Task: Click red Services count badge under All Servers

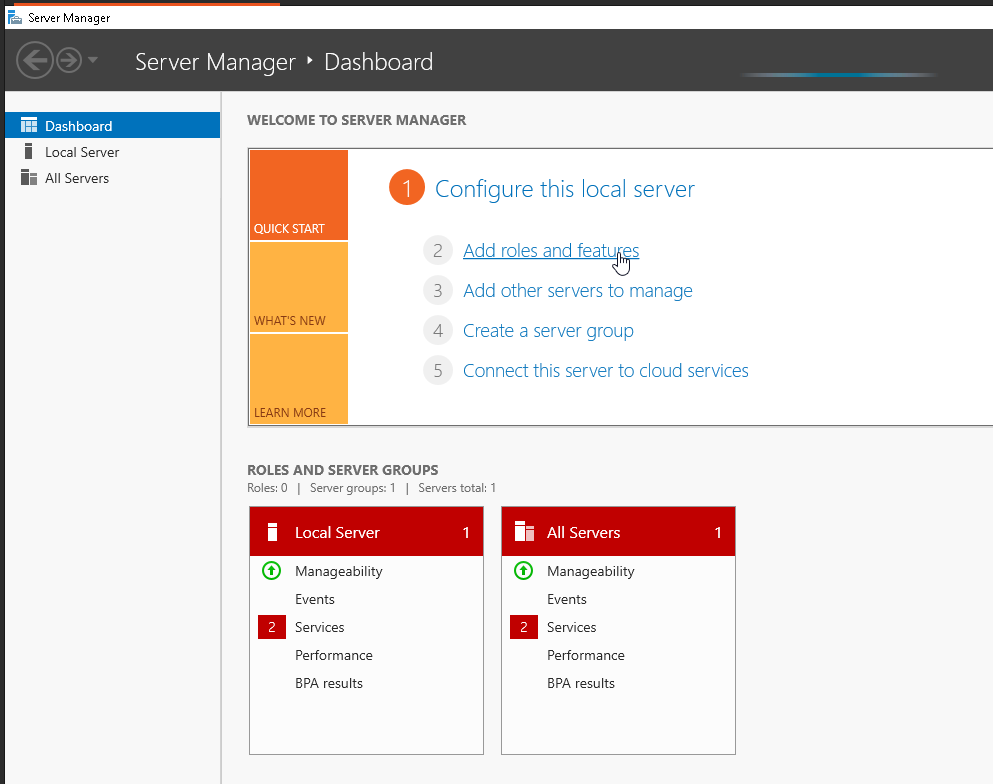Action: [x=523, y=627]
